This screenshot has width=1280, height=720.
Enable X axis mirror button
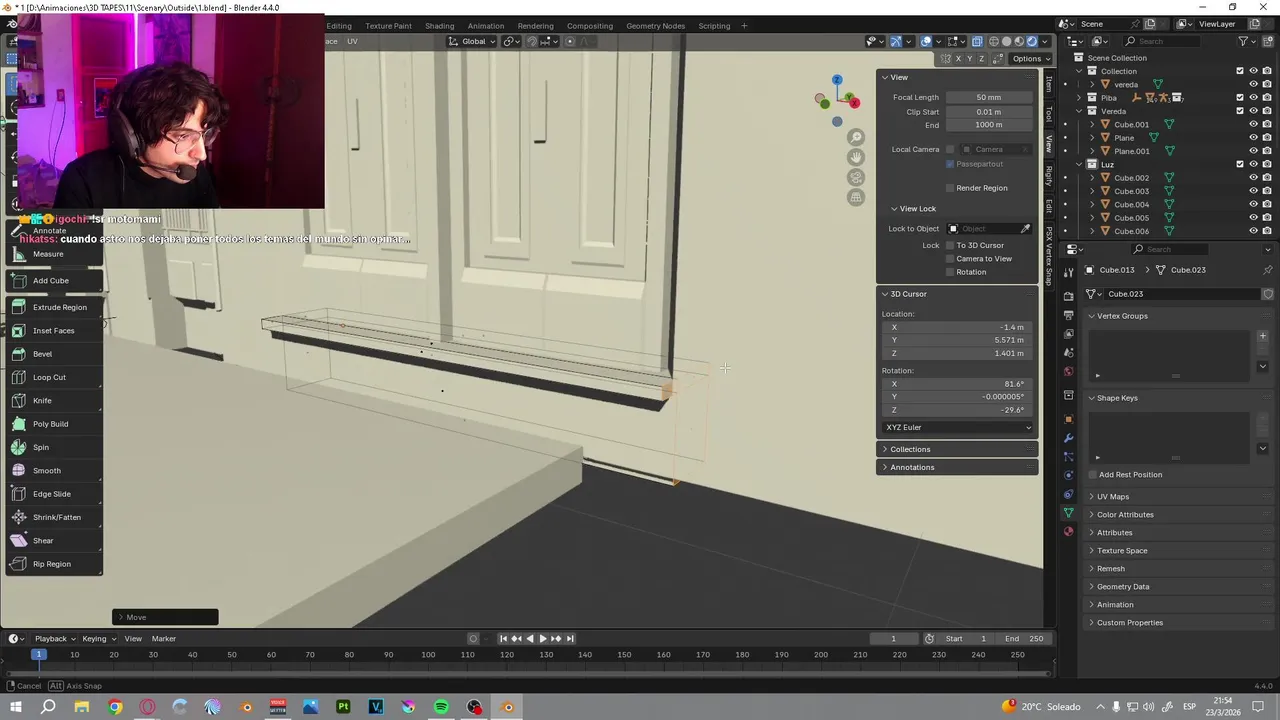(958, 59)
